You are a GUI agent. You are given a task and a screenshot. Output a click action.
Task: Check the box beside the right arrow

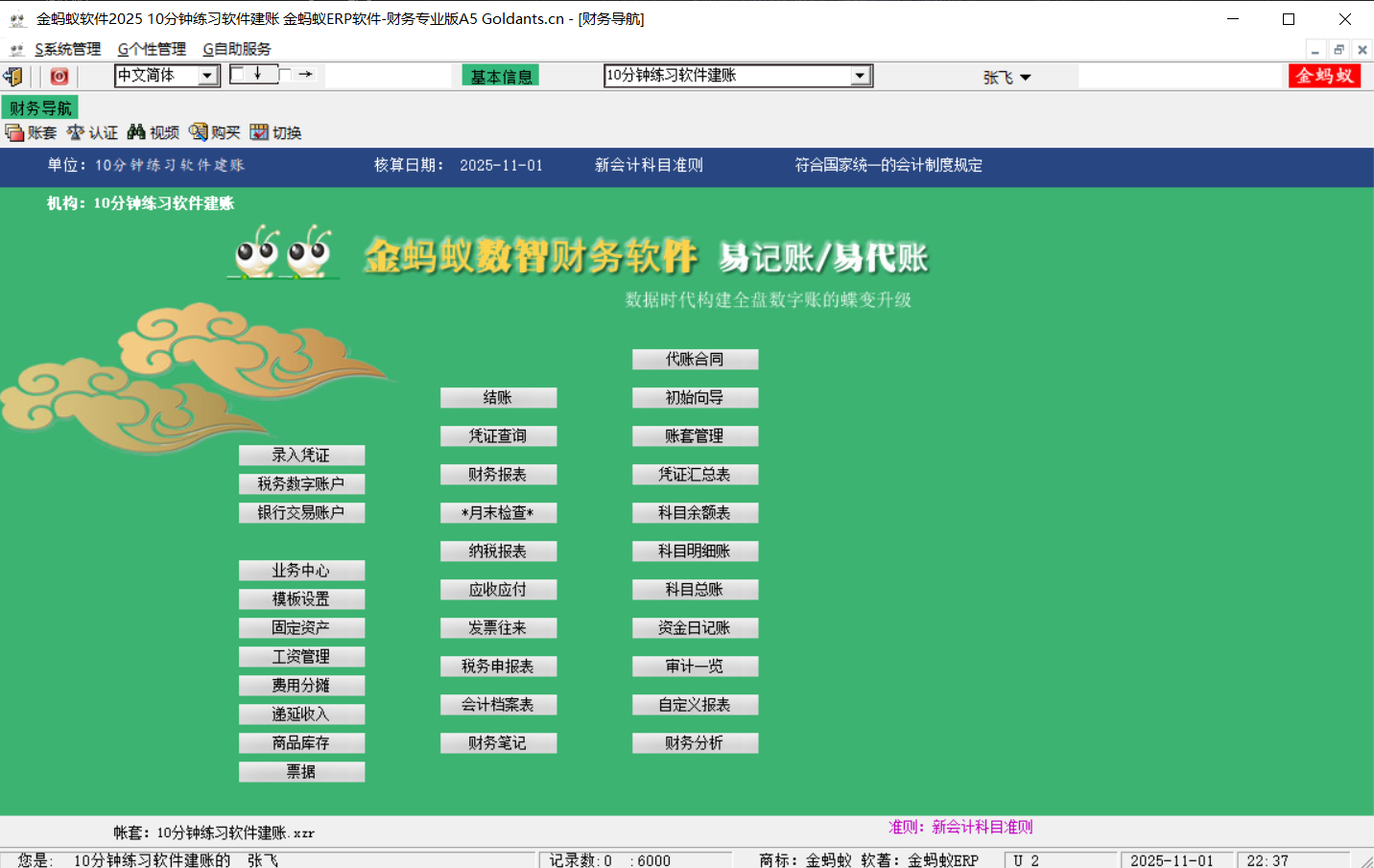pyautogui.click(x=285, y=74)
